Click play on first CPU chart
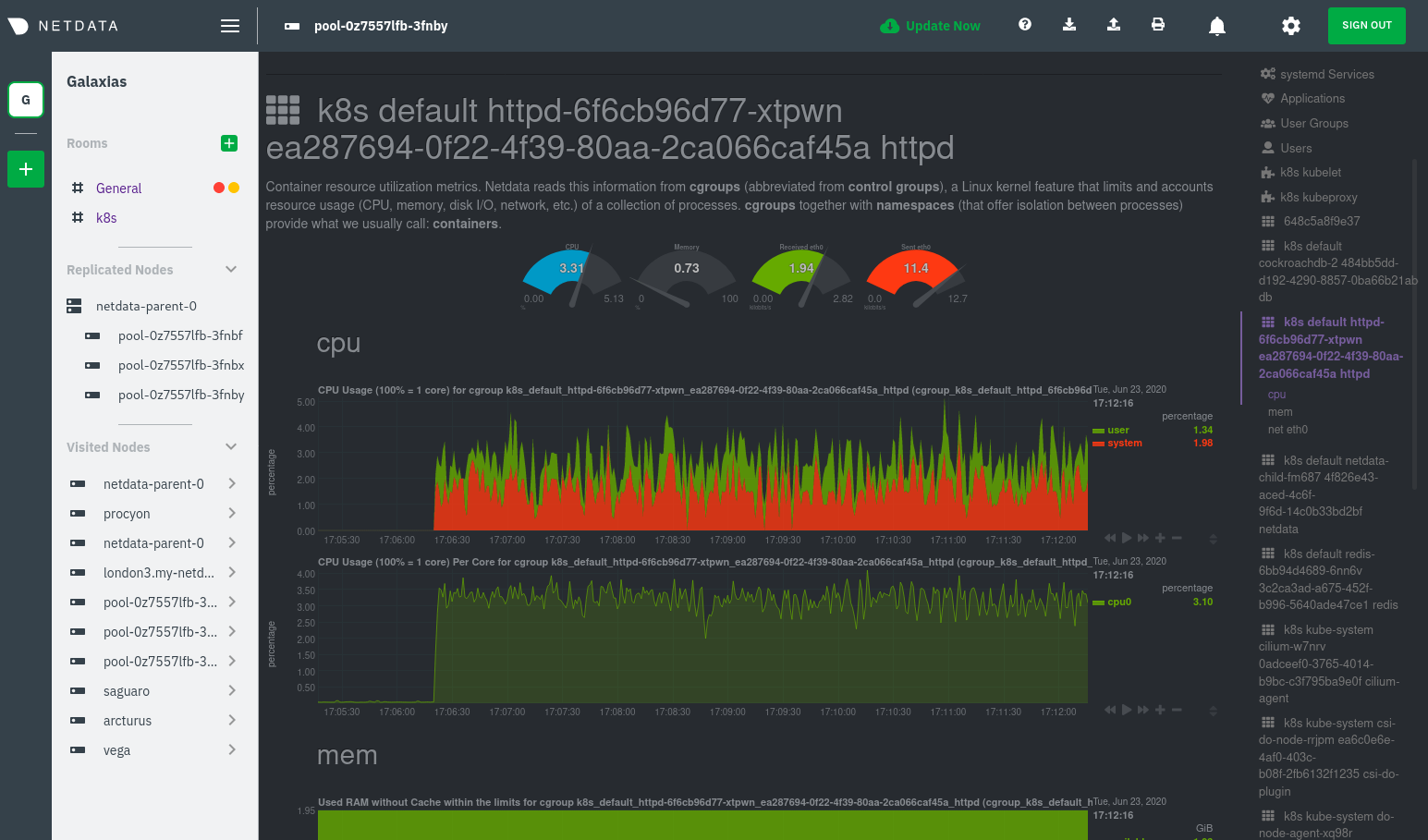1428x840 pixels. [1127, 538]
